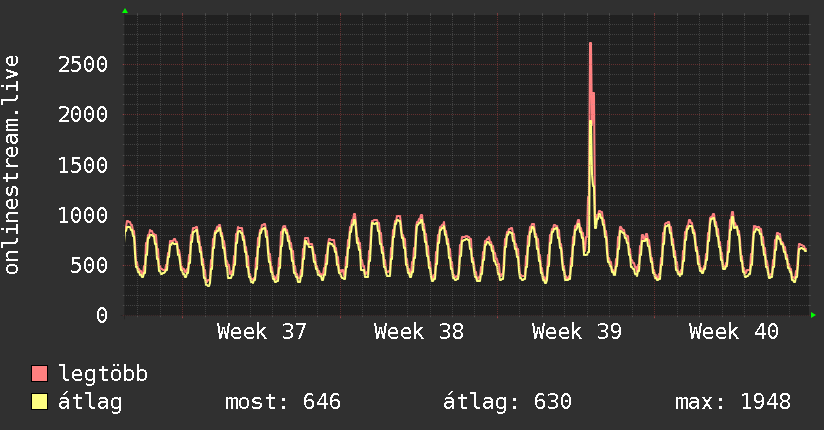The width and height of the screenshot is (824, 430).
Task: Click the 'most: 646' value
Action: 283,402
